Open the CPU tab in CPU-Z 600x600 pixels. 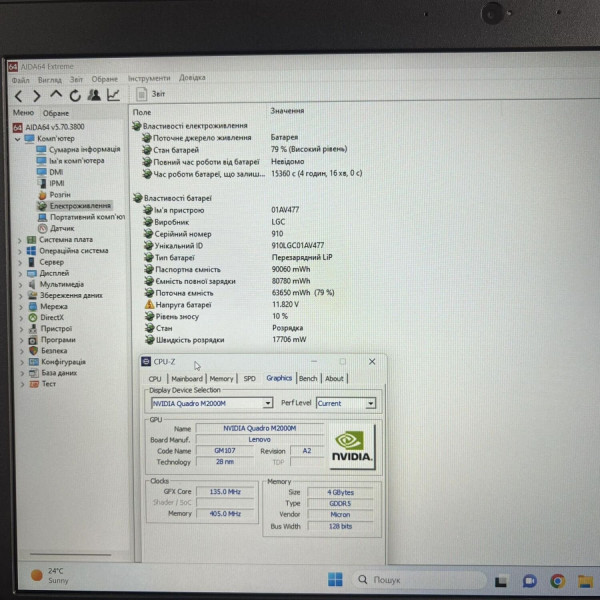(x=155, y=379)
